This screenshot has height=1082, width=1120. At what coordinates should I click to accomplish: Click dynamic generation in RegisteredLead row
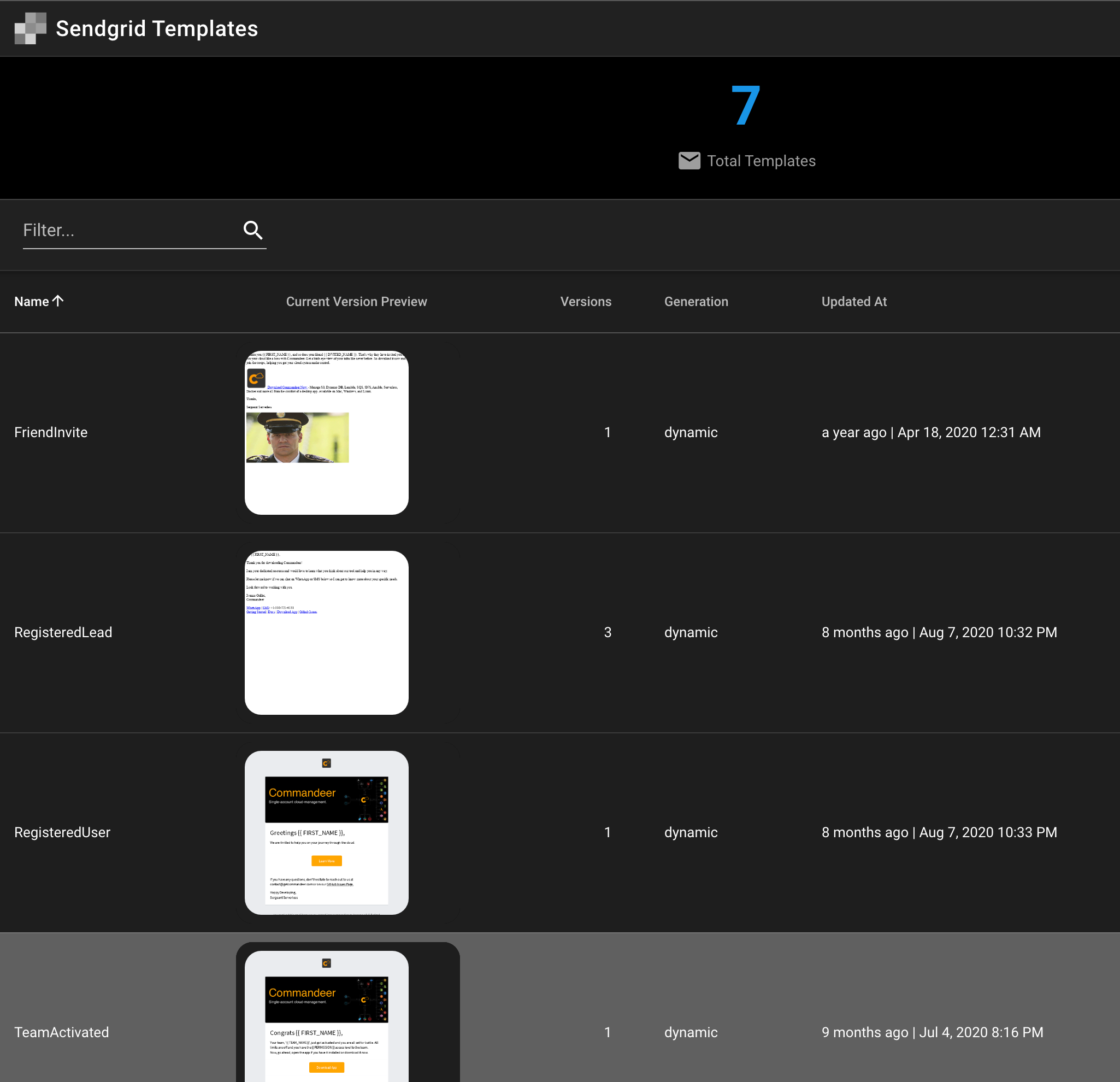click(691, 633)
